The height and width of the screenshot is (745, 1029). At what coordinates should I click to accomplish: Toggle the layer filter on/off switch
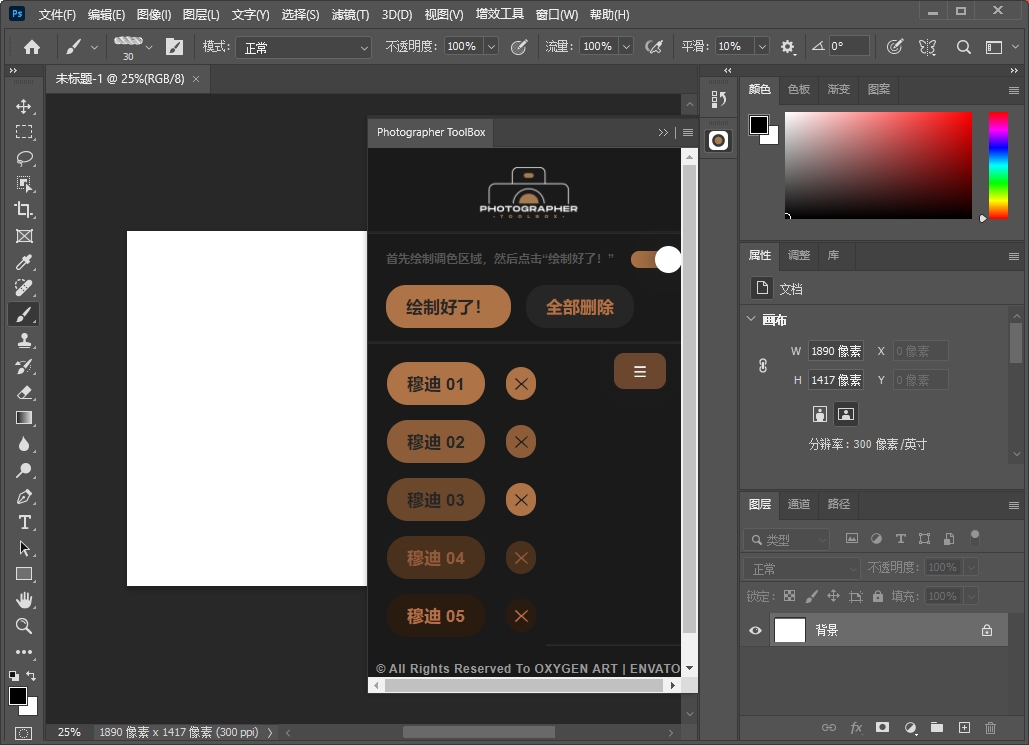[x=975, y=538]
